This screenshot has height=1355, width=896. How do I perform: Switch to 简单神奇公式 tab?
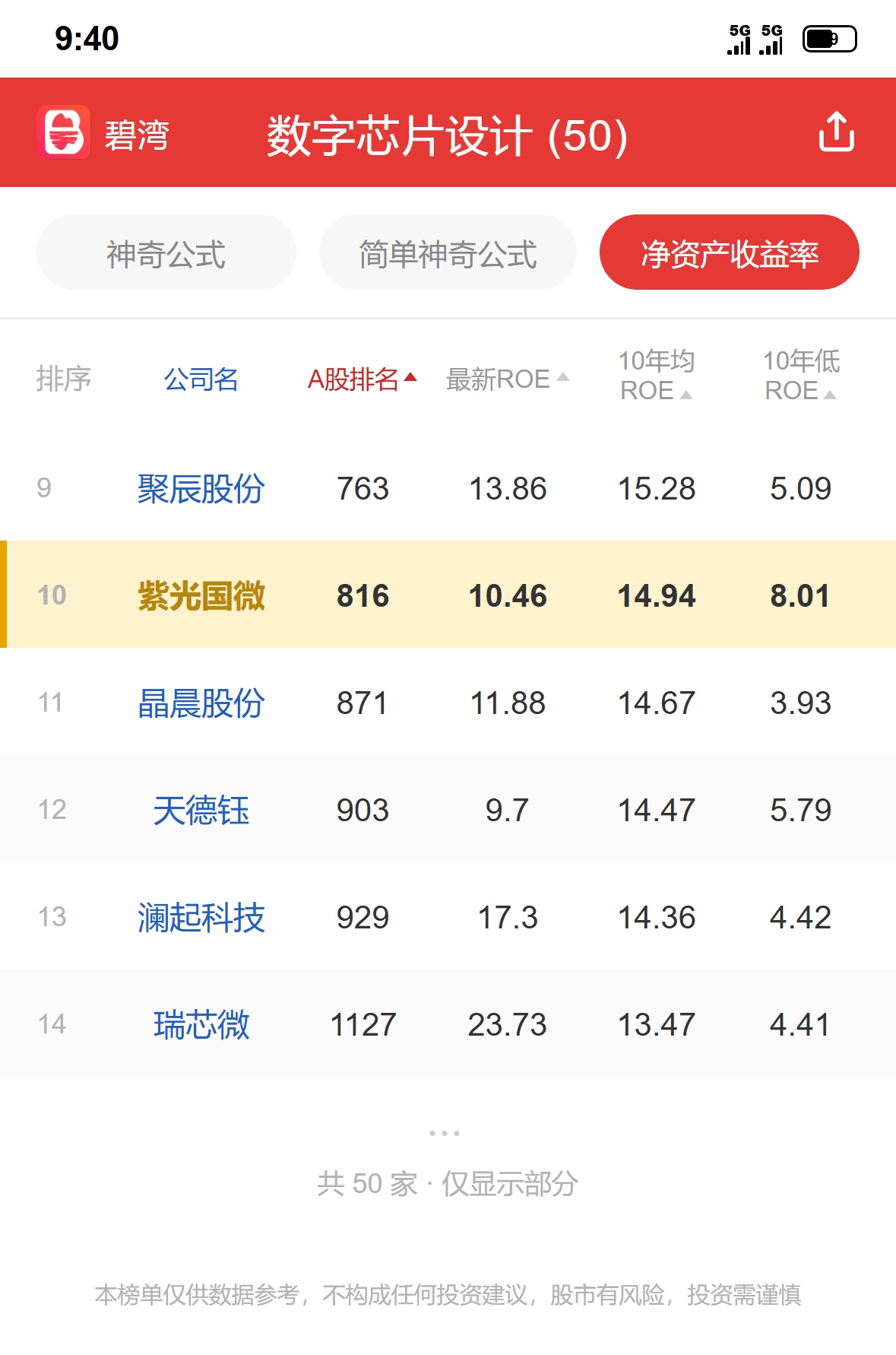point(448,252)
